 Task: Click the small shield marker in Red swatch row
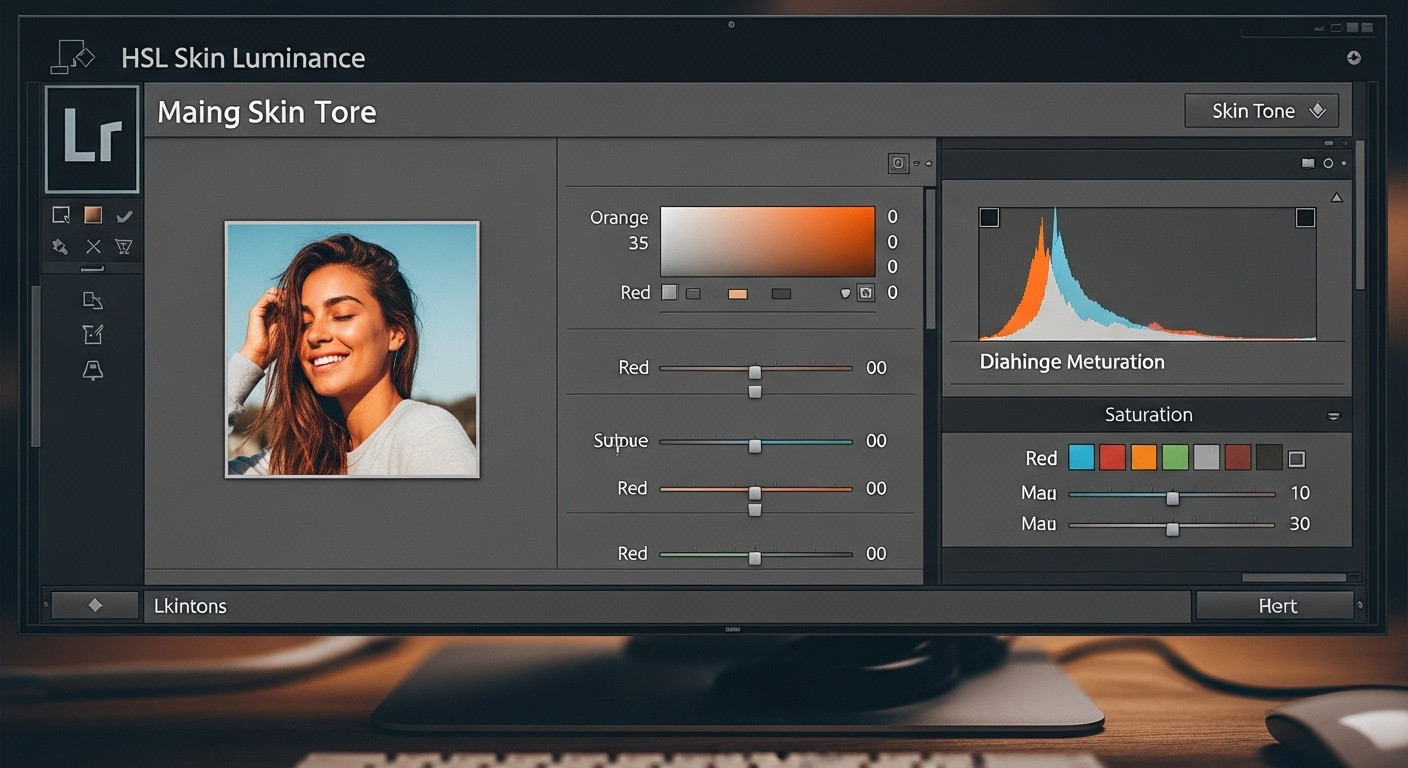click(845, 293)
